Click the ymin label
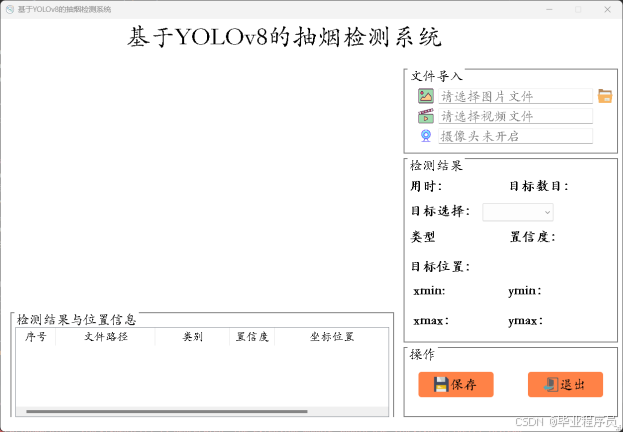Screen dimensions: 623x433 (x=524, y=292)
